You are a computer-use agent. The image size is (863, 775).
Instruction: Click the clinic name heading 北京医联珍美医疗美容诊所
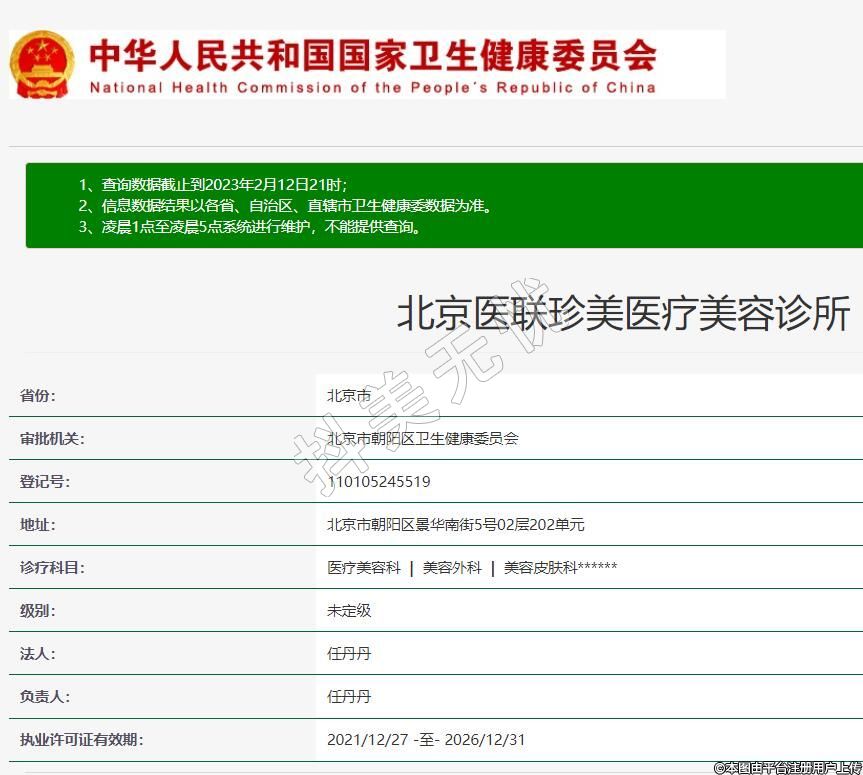[x=623, y=314]
